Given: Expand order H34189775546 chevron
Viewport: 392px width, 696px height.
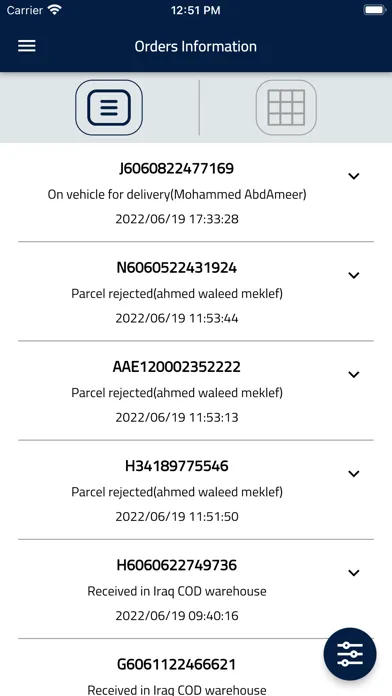Looking at the screenshot, I should (354, 474).
